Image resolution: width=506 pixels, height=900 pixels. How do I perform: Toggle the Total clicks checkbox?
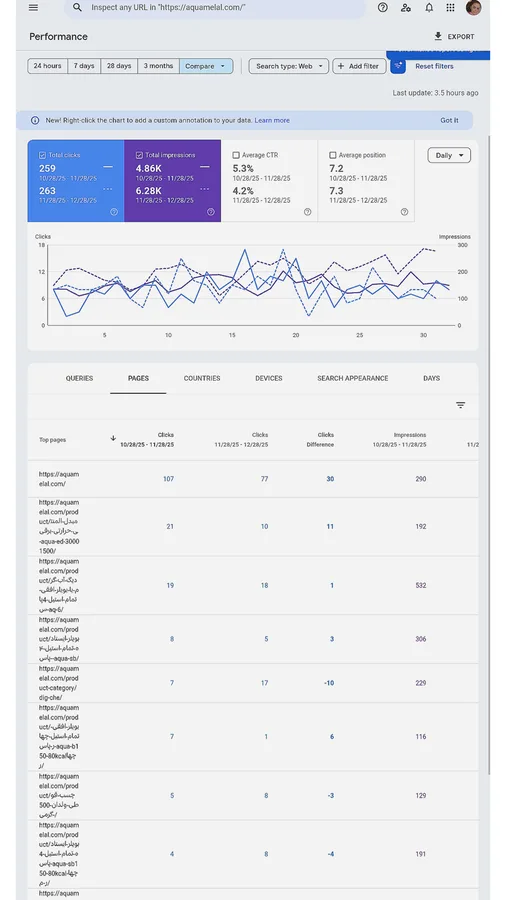point(42,155)
